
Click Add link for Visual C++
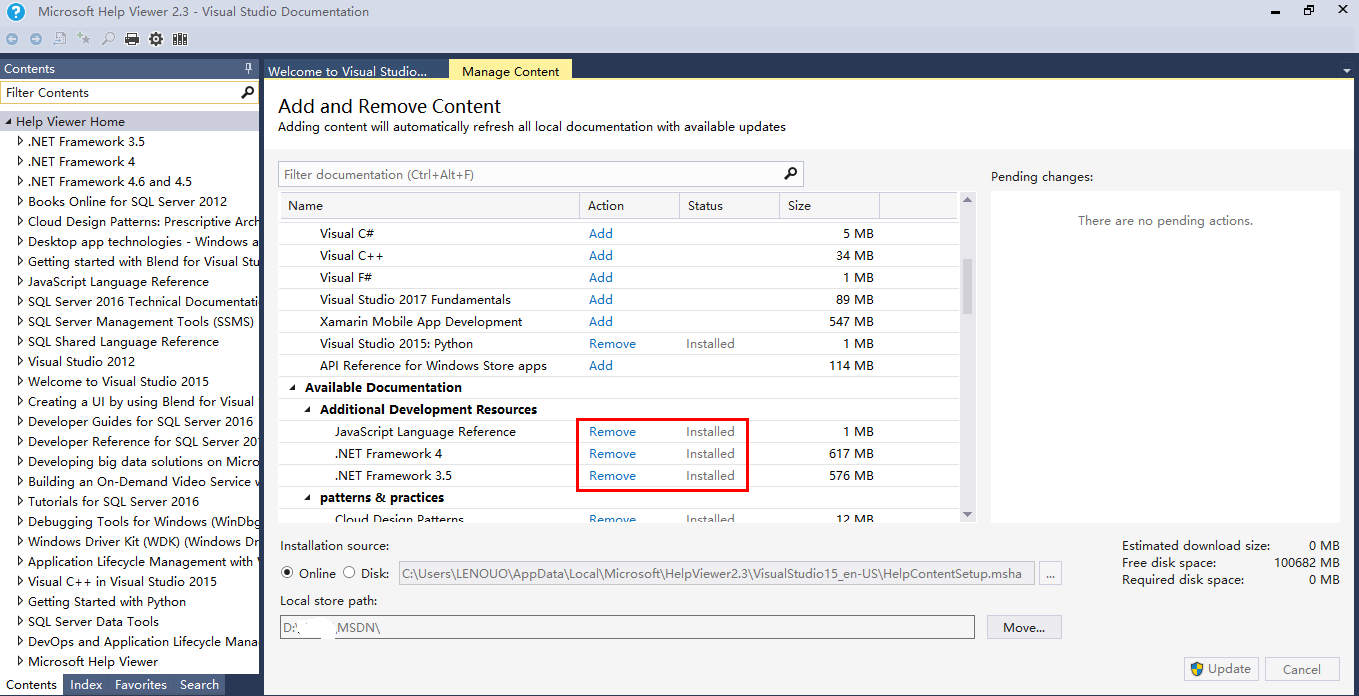click(600, 255)
